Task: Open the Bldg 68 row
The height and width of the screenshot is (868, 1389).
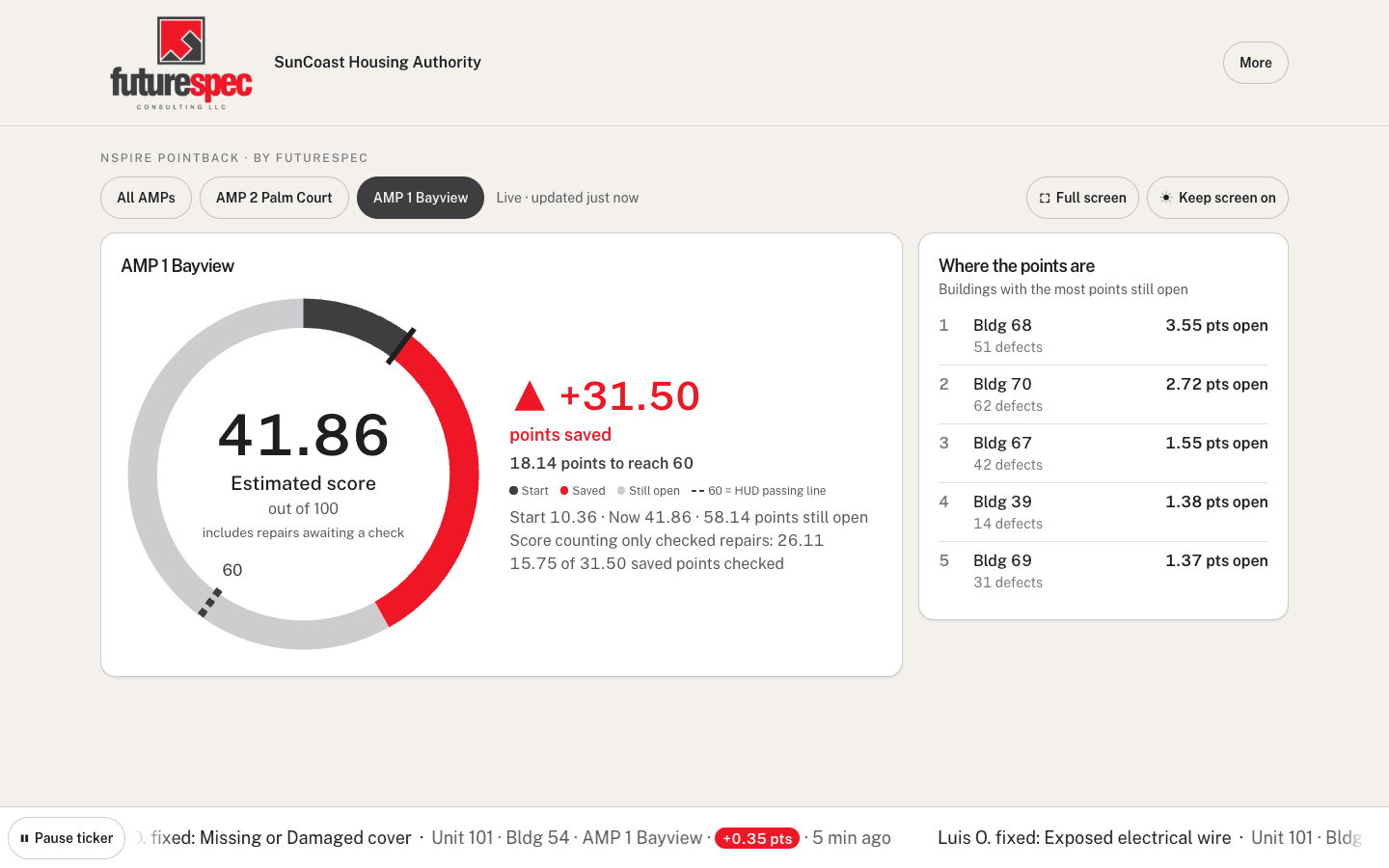Action: (x=1103, y=336)
